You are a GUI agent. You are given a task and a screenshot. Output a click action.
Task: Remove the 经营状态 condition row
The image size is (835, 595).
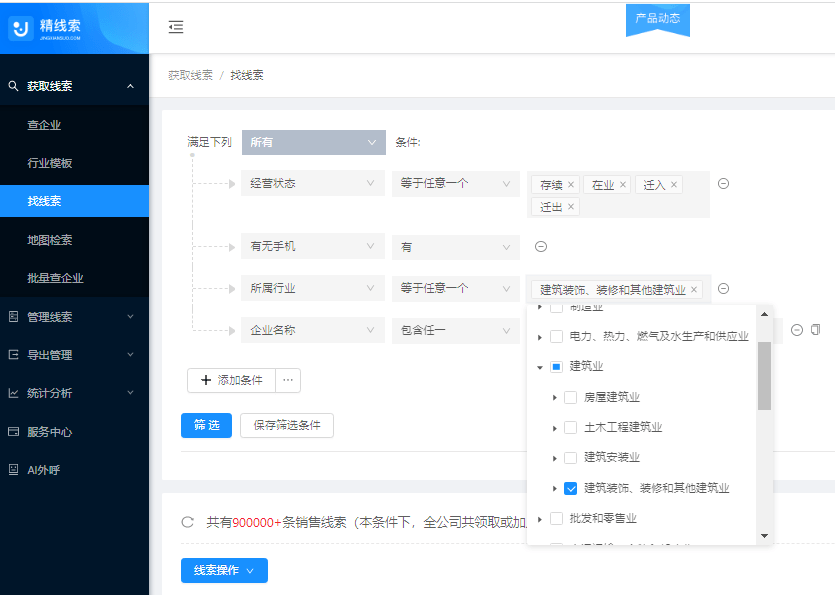point(723,184)
